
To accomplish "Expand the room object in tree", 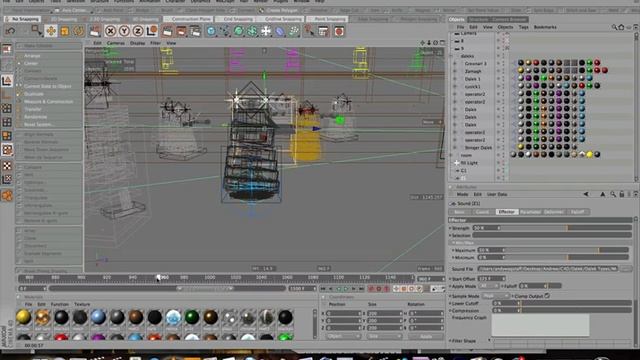I will (x=451, y=155).
